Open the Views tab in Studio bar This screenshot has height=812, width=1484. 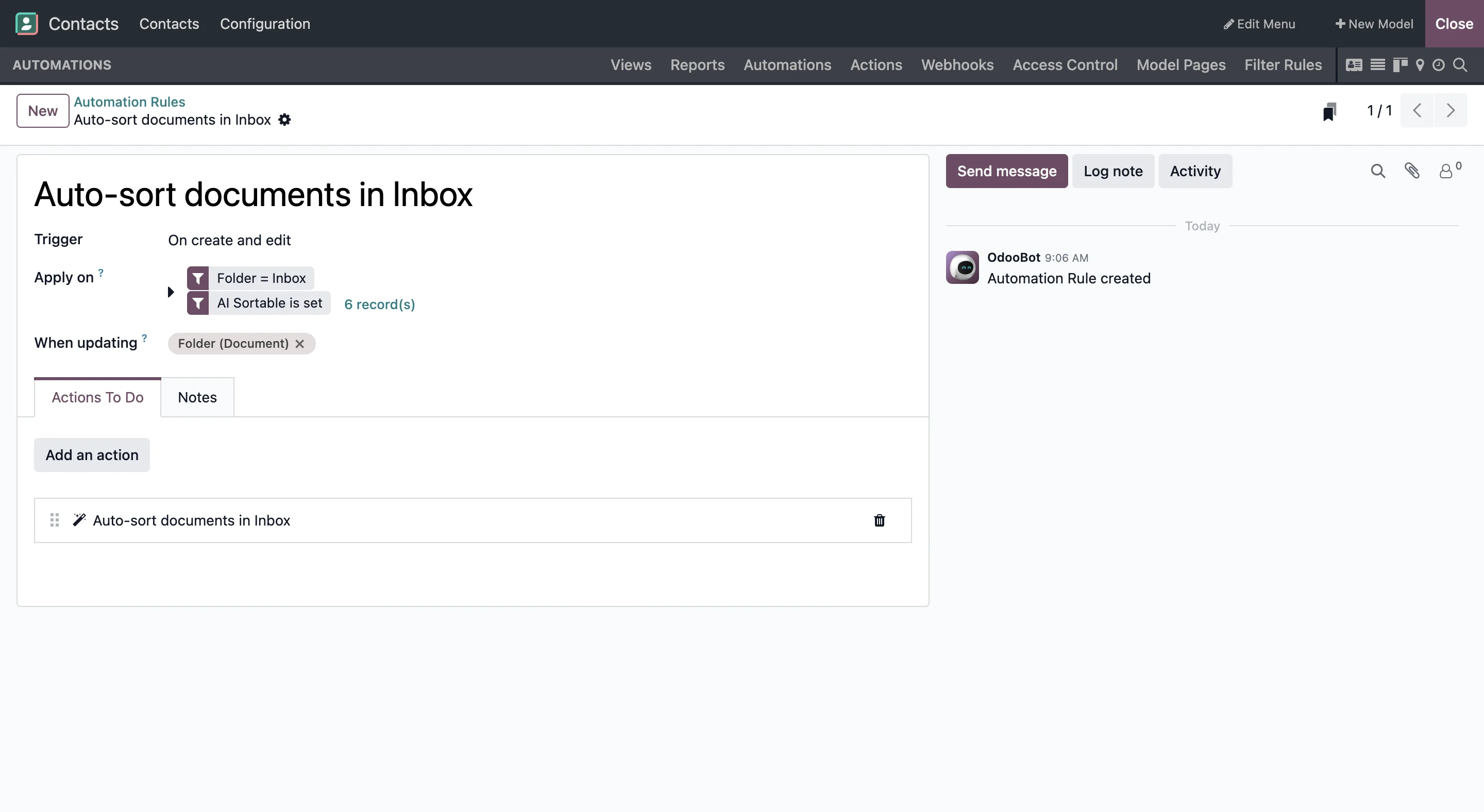coord(631,65)
